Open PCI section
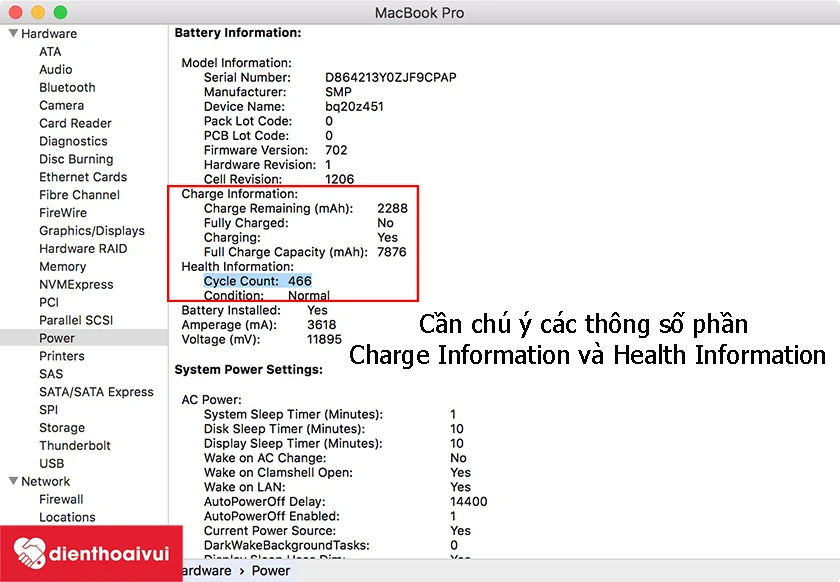Screen dimensions: 840x582 49,302
